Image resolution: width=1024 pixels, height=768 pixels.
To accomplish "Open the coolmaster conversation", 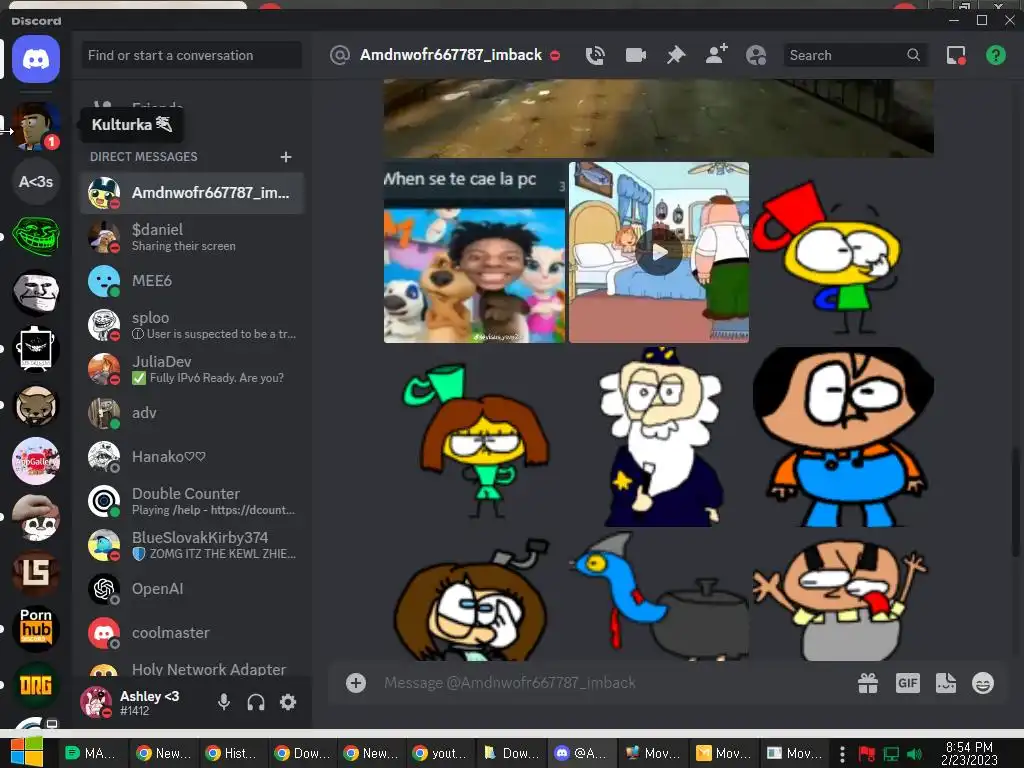I will [192, 633].
